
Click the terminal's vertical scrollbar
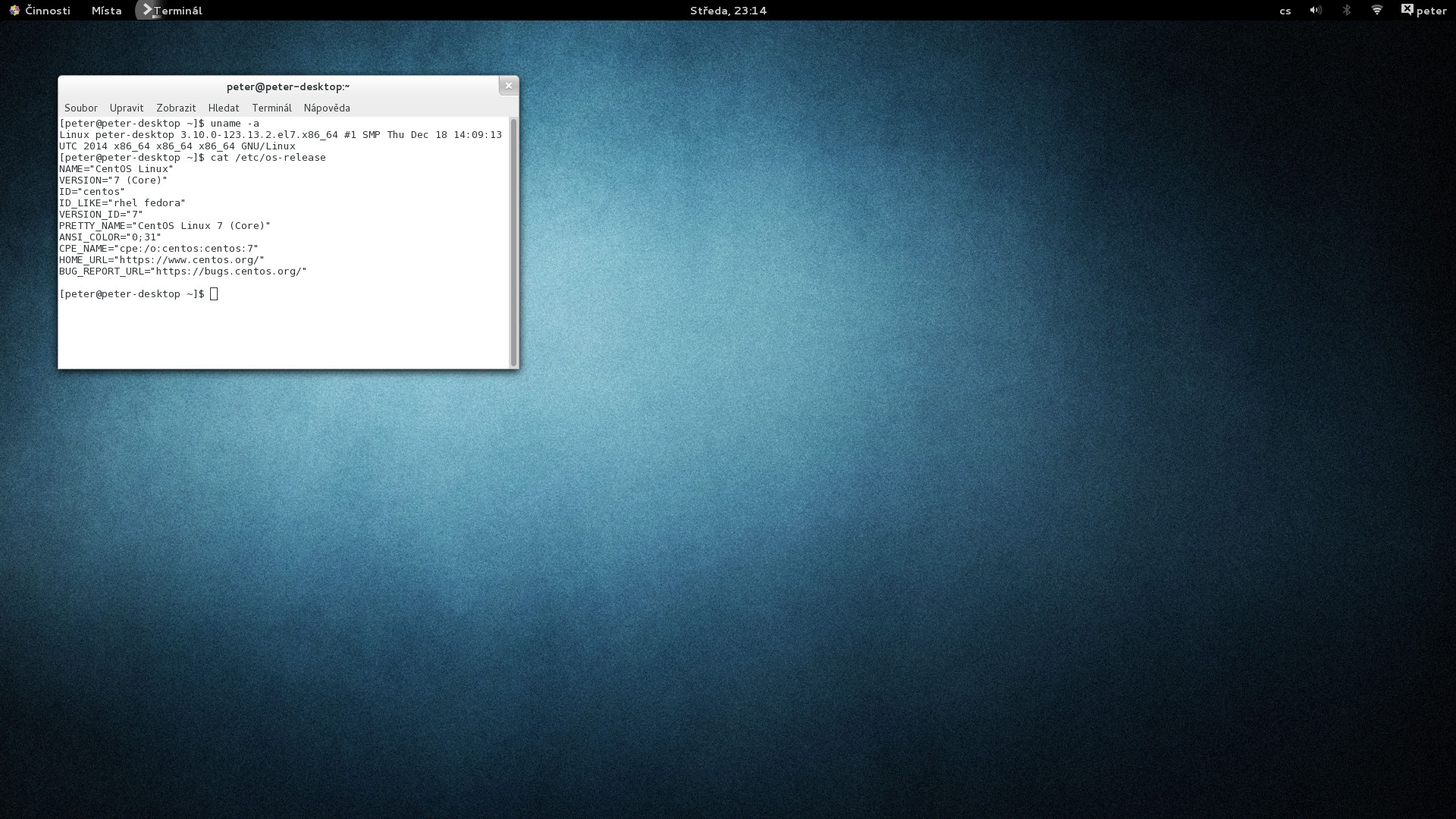[513, 243]
